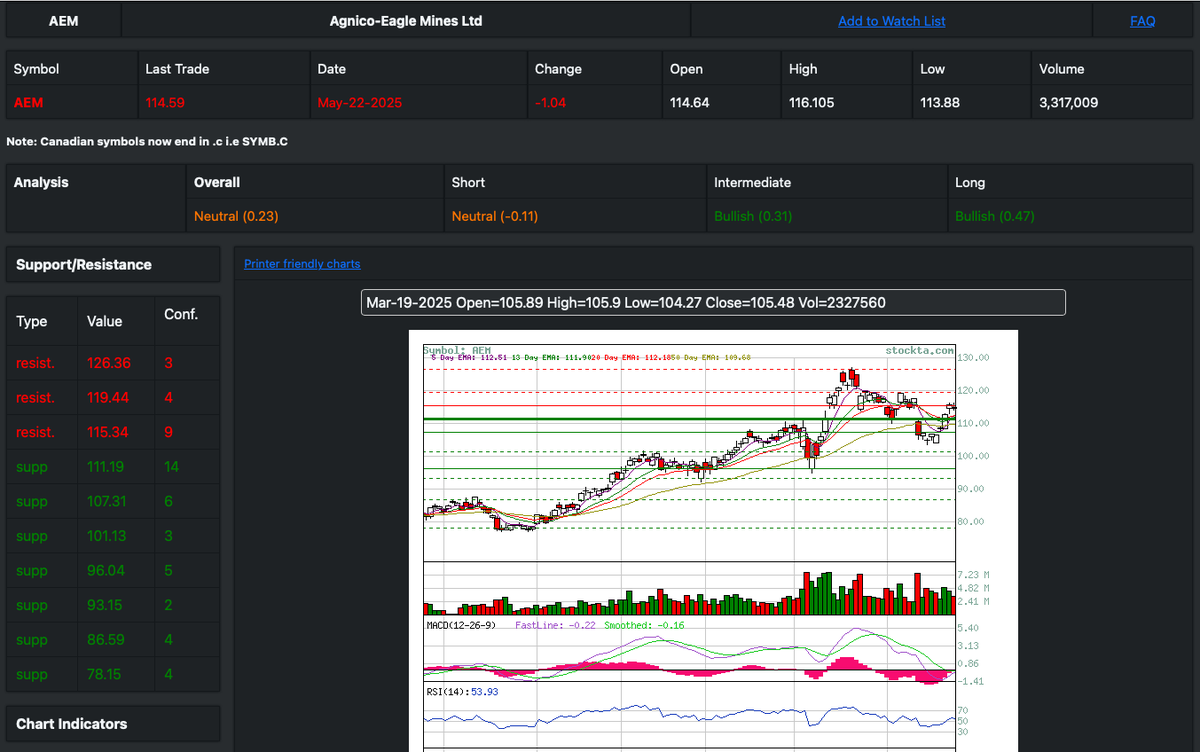Click Overall rating Neutral (0.23)
The height and width of the screenshot is (752, 1200).
point(236,216)
